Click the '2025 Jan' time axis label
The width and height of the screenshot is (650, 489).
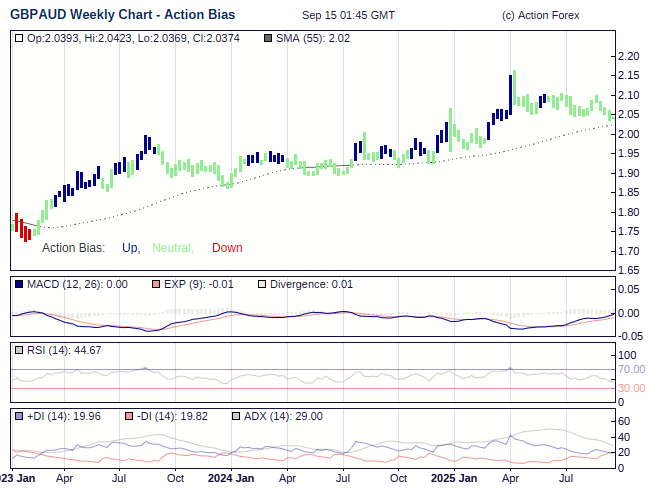click(453, 478)
